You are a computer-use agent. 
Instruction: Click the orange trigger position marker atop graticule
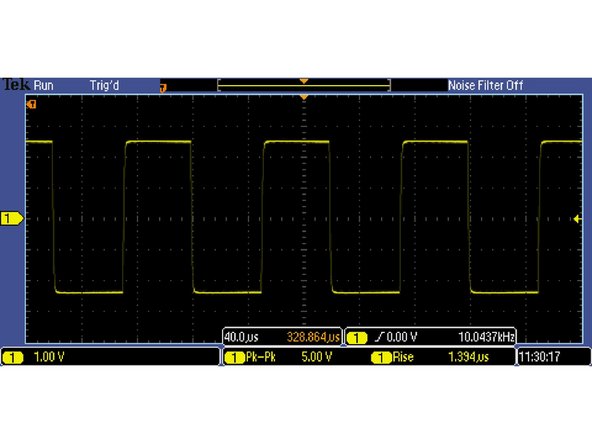(304, 97)
